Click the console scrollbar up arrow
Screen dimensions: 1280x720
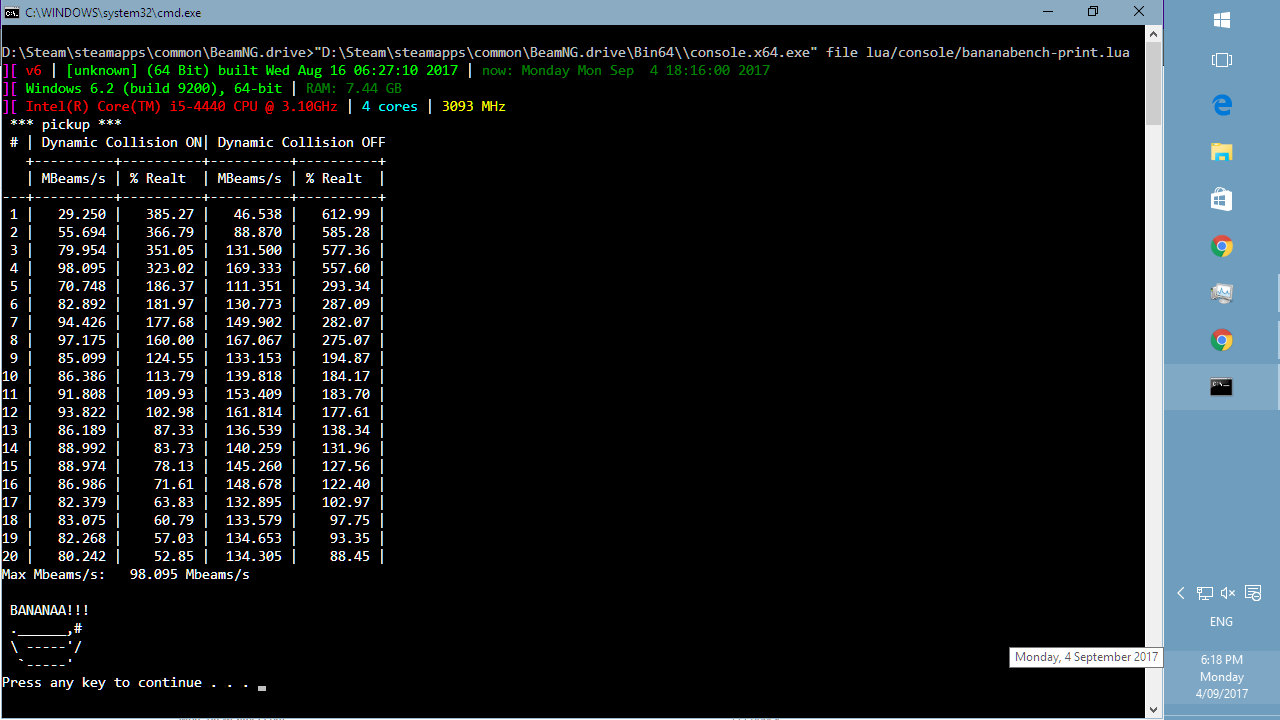point(1153,34)
